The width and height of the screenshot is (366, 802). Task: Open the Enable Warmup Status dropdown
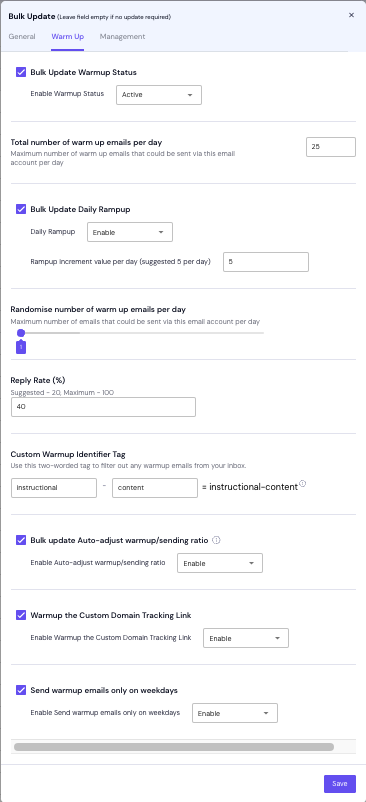[159, 95]
